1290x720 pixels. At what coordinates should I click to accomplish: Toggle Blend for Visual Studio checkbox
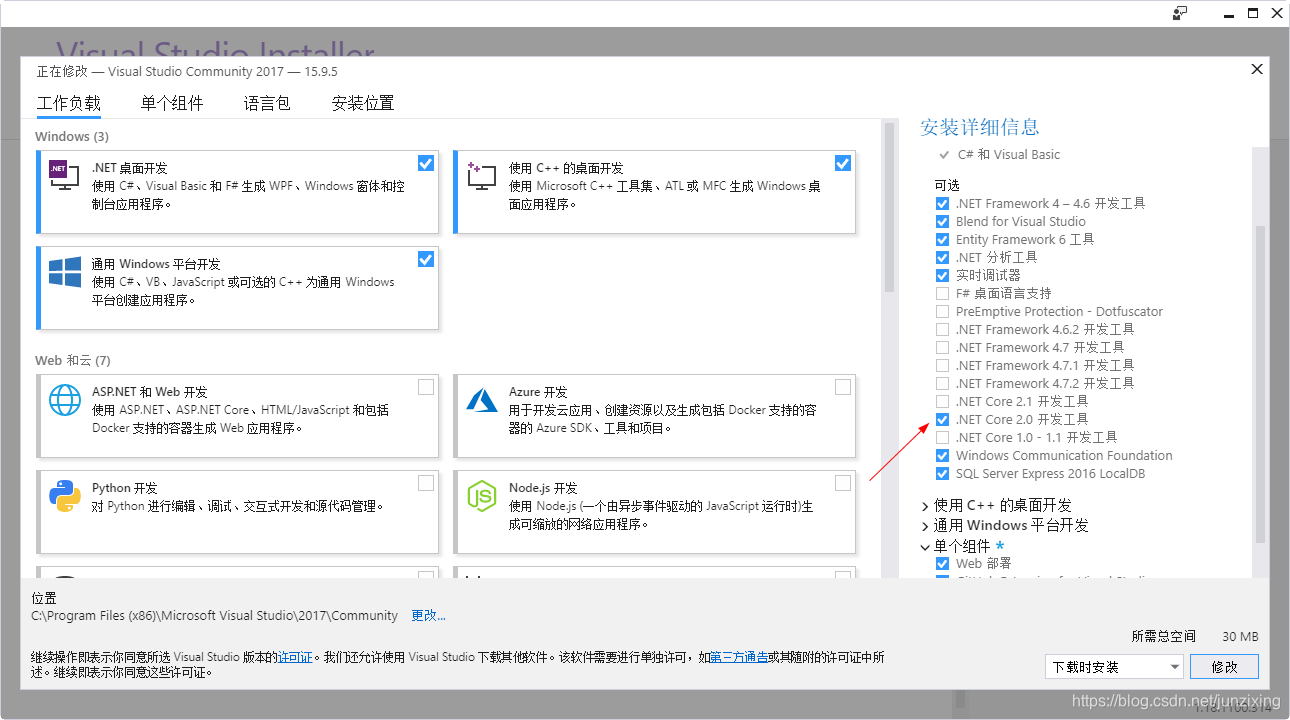pos(942,221)
